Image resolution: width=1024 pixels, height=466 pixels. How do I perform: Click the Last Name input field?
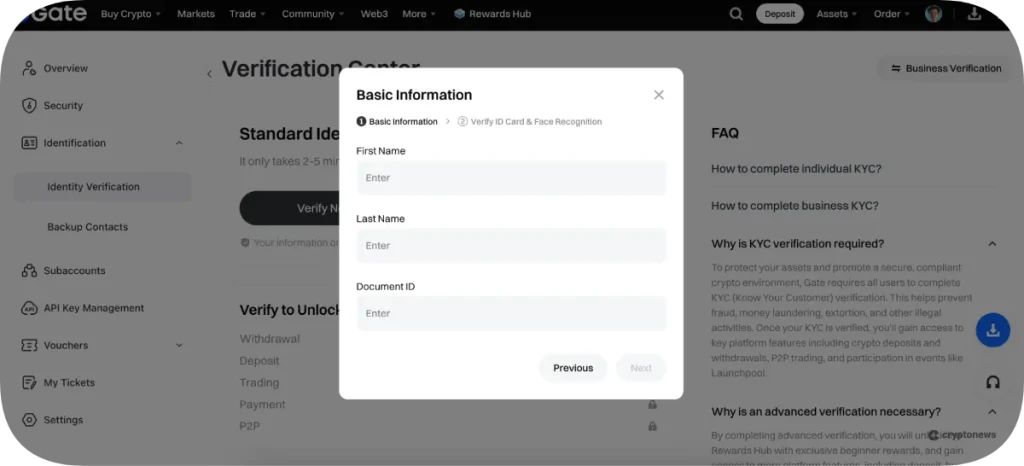coord(511,245)
